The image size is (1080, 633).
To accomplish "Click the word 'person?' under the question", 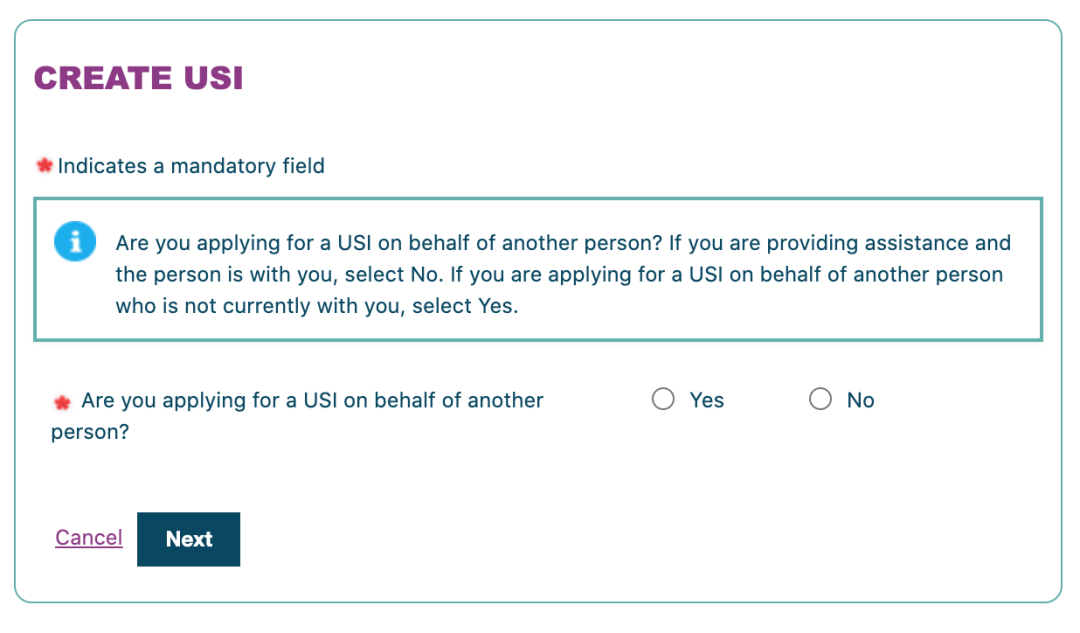I will 90,433.
